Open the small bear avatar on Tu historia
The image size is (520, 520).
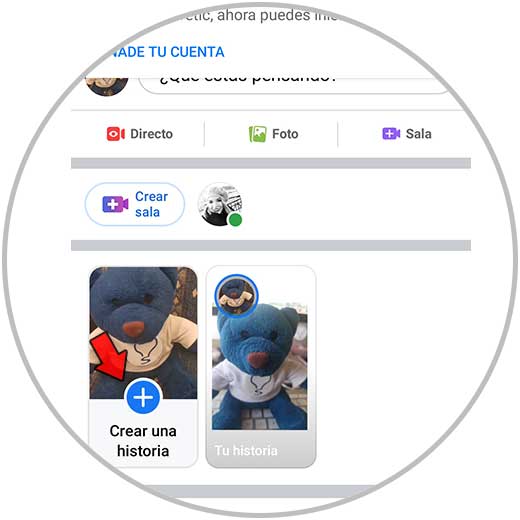click(x=236, y=296)
